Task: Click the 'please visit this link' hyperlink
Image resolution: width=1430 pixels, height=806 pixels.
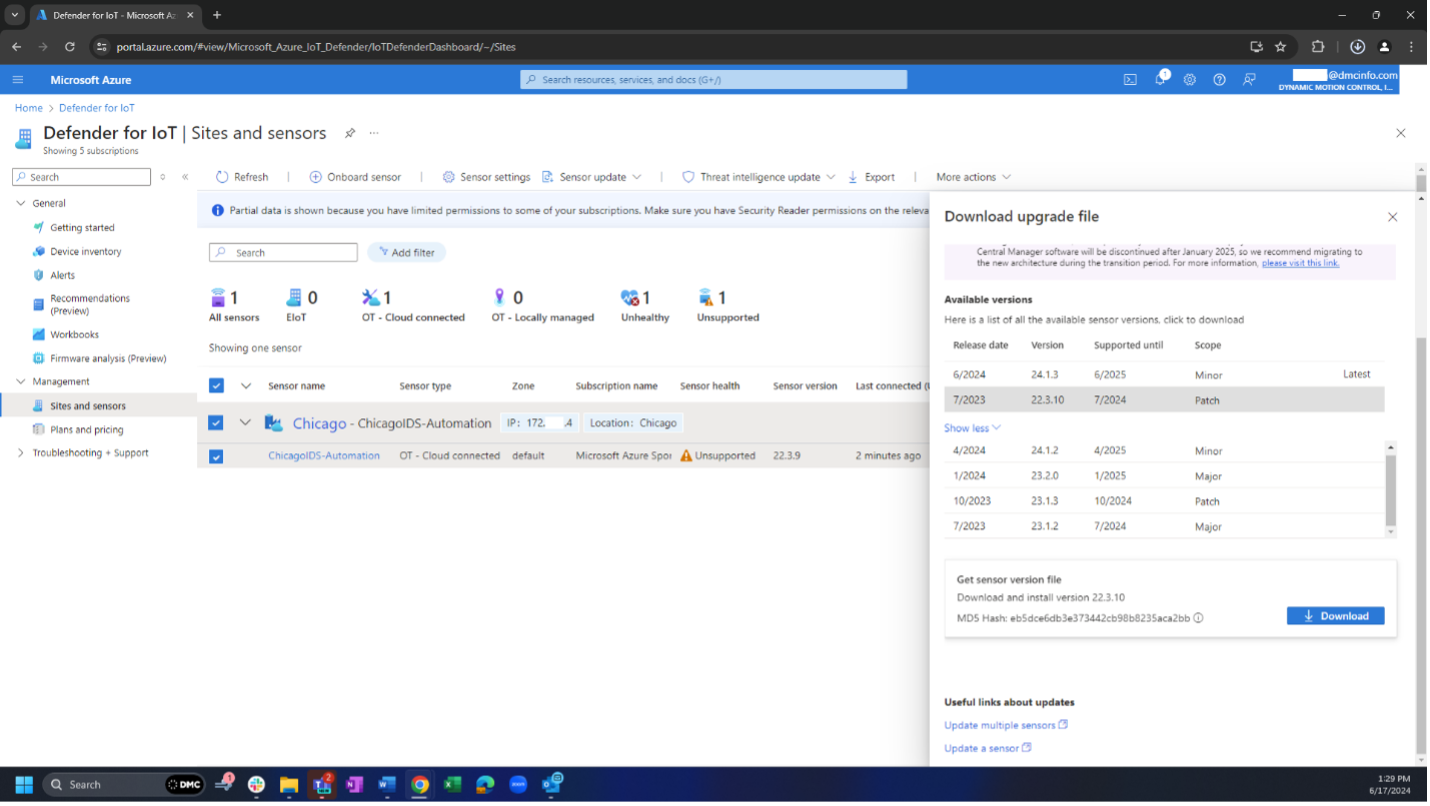Action: point(1300,263)
